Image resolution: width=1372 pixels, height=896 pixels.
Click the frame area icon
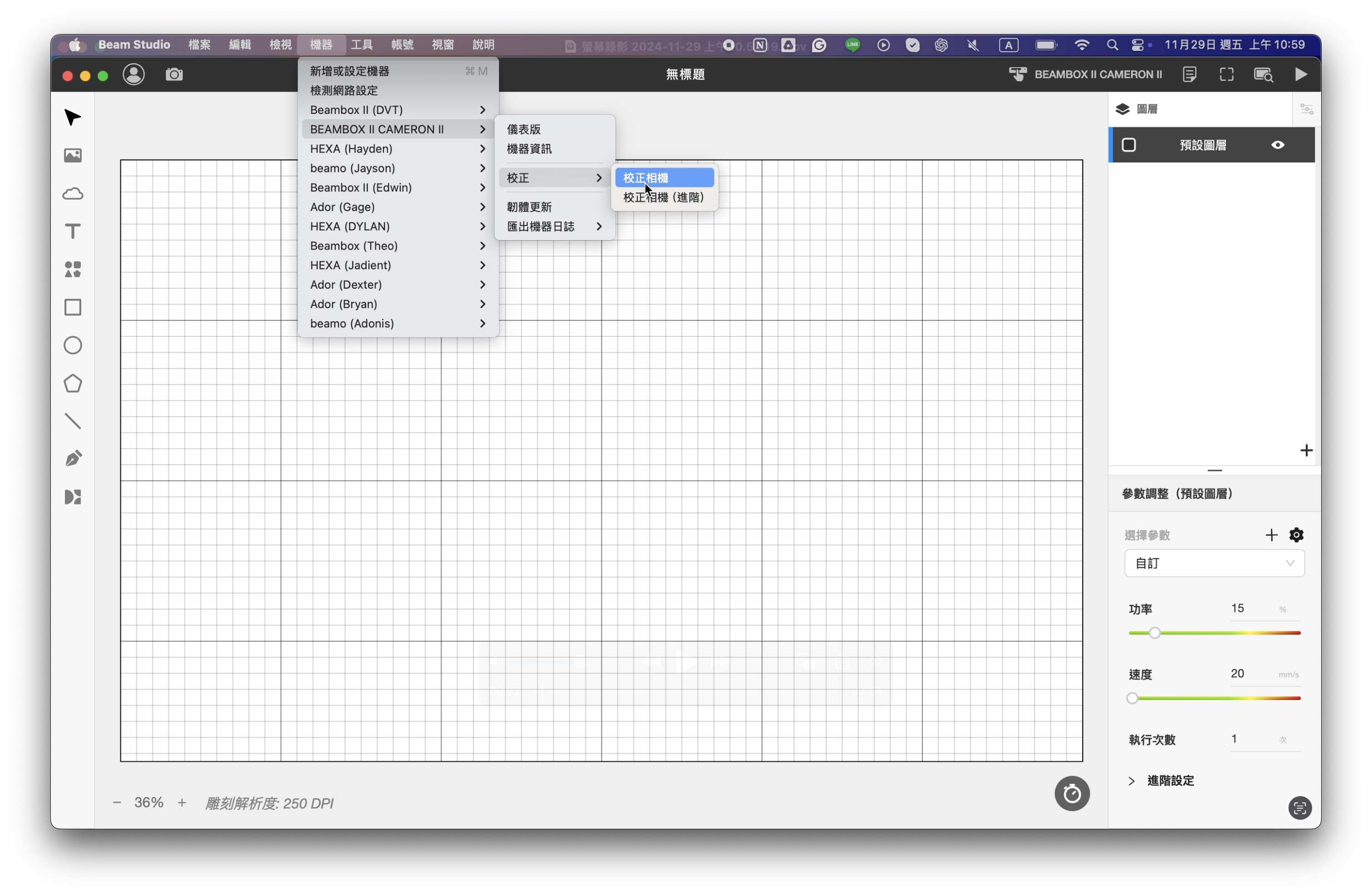(1227, 74)
